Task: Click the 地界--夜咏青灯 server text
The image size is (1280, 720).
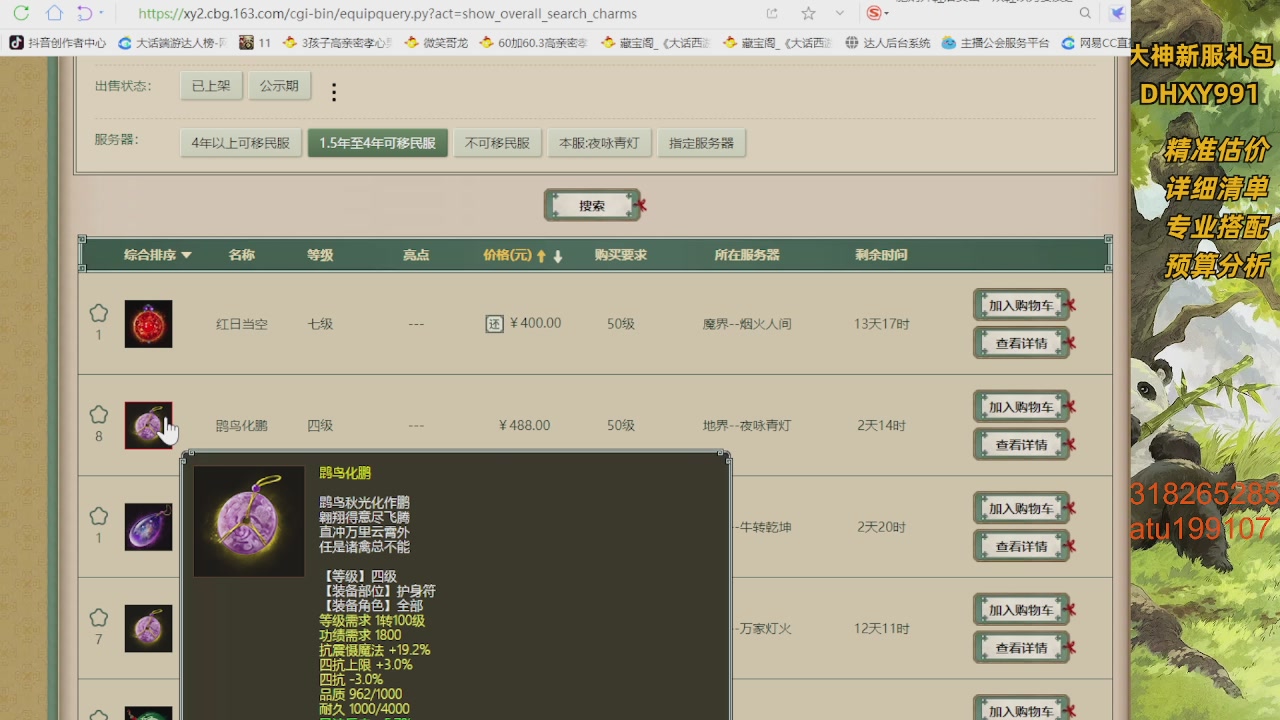Action: coord(747,425)
